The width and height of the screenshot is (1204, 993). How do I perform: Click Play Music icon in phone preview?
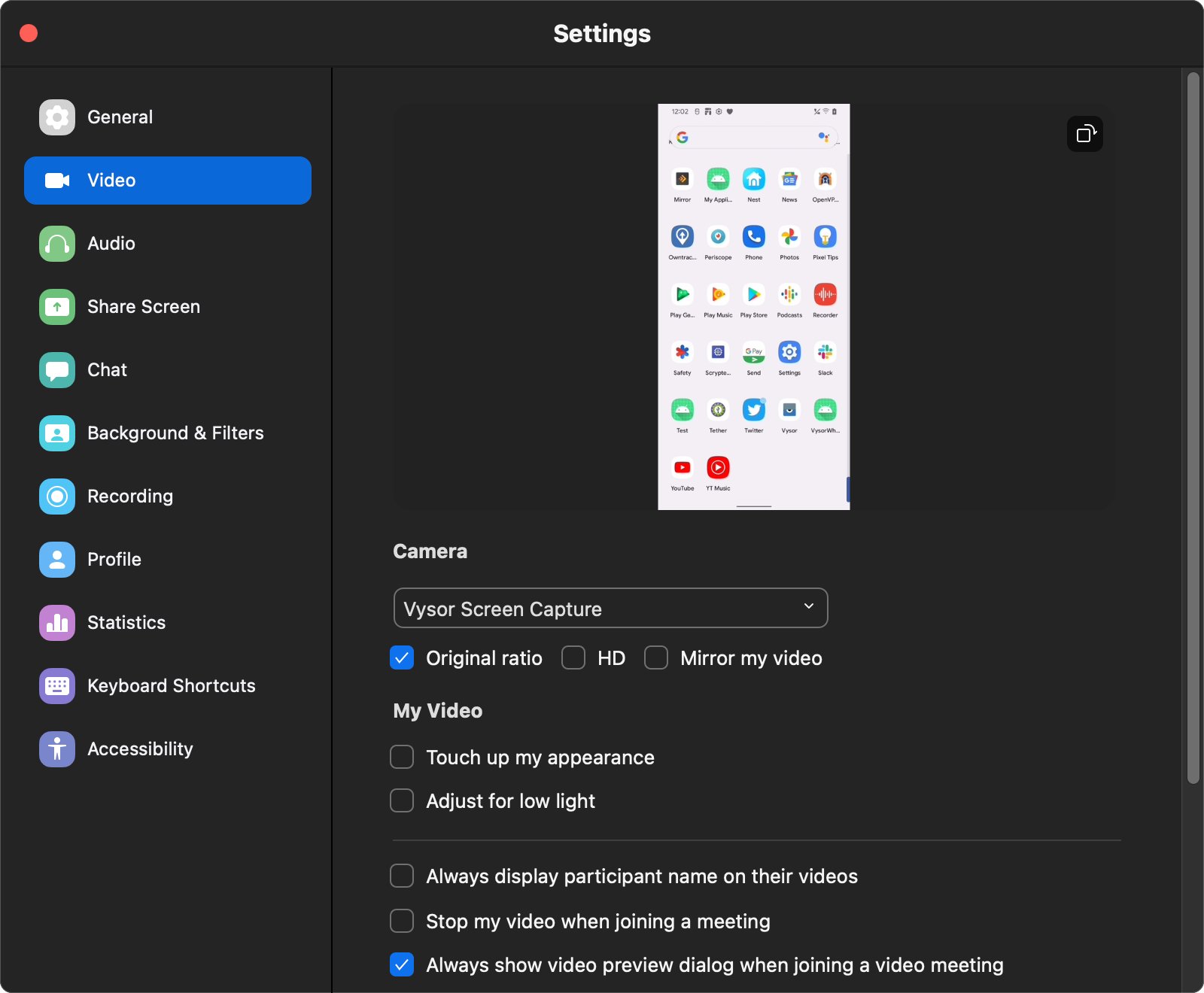pos(718,294)
